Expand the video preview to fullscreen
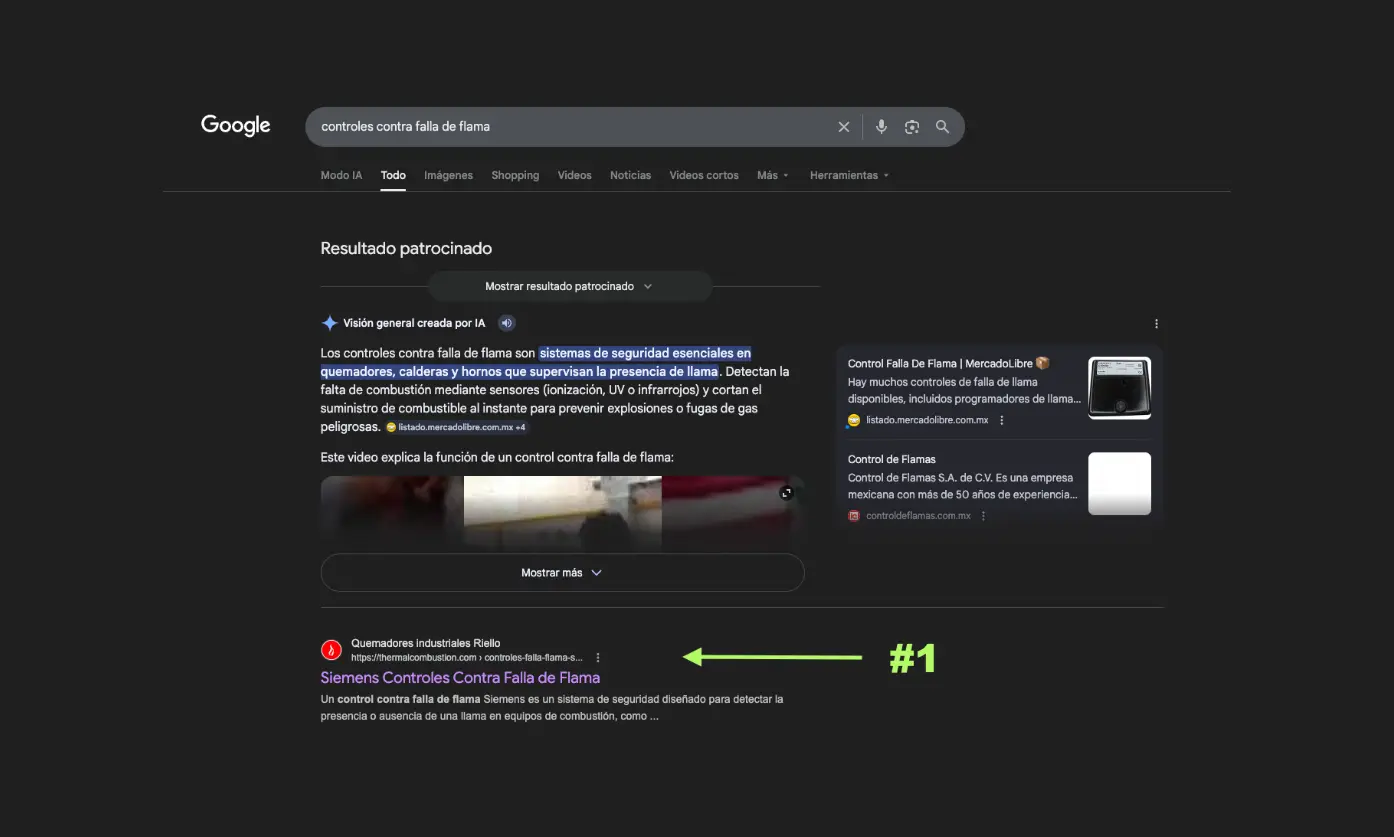The width and height of the screenshot is (1394, 837). tap(786, 493)
